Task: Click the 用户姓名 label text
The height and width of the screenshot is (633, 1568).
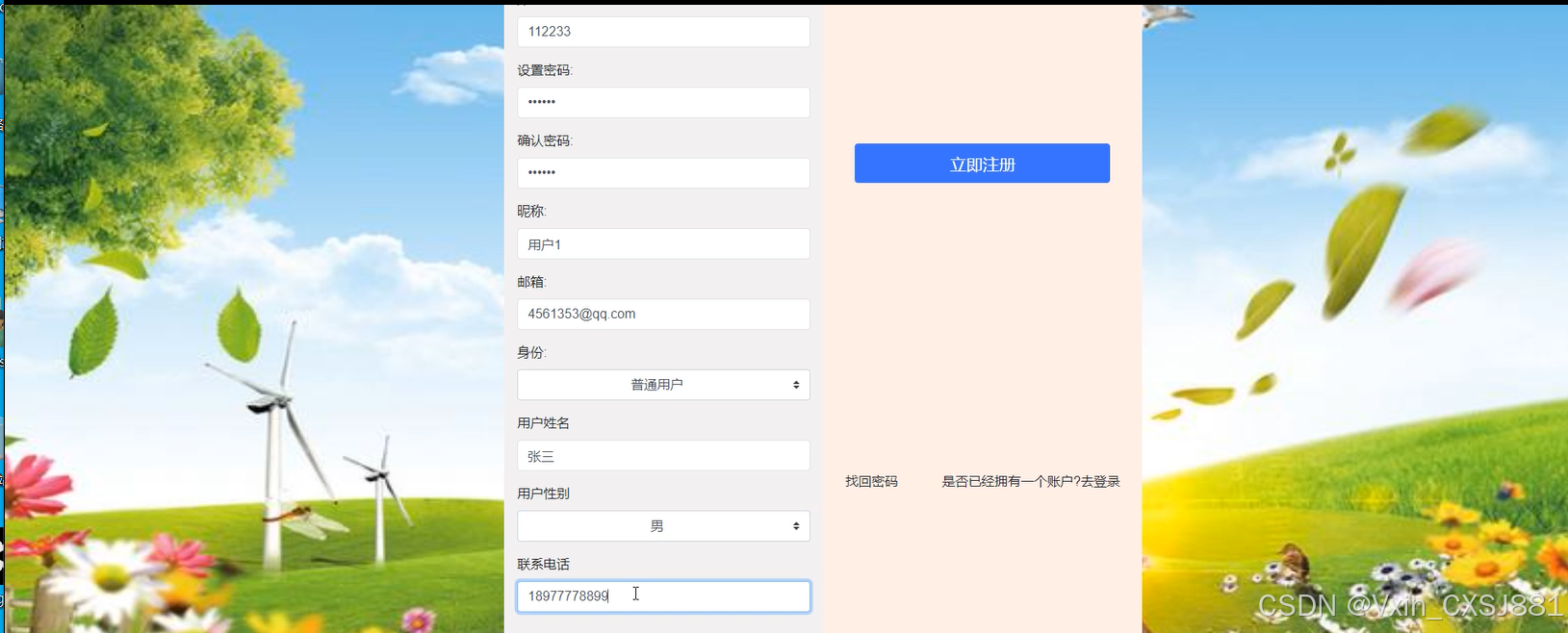Action: [x=543, y=422]
